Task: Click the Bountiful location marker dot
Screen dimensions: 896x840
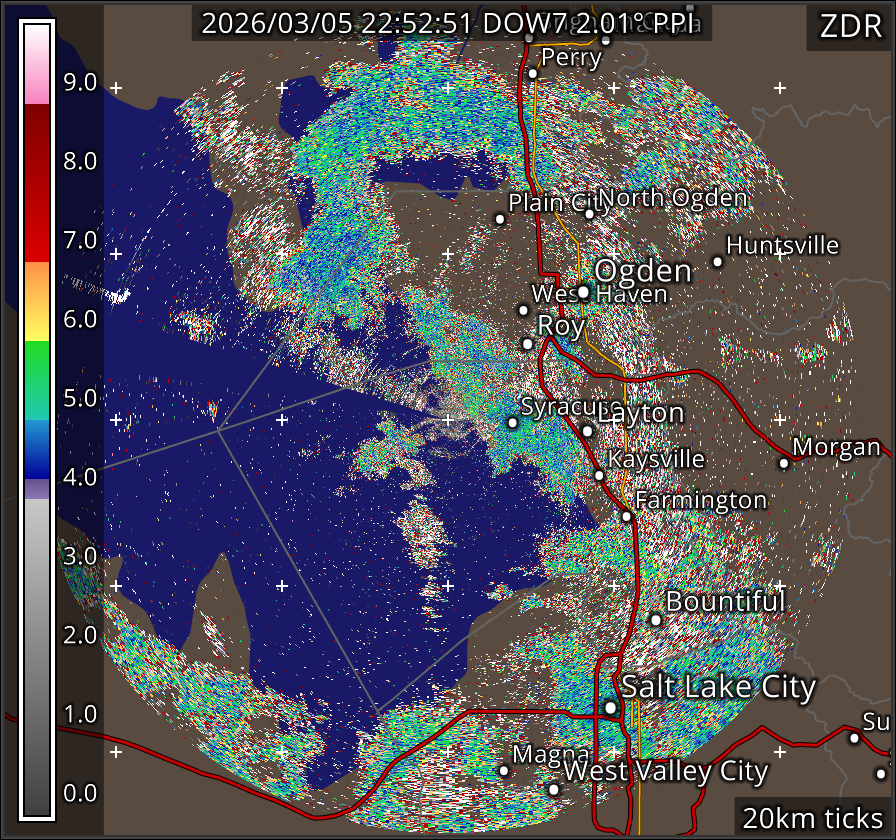Action: (656, 619)
